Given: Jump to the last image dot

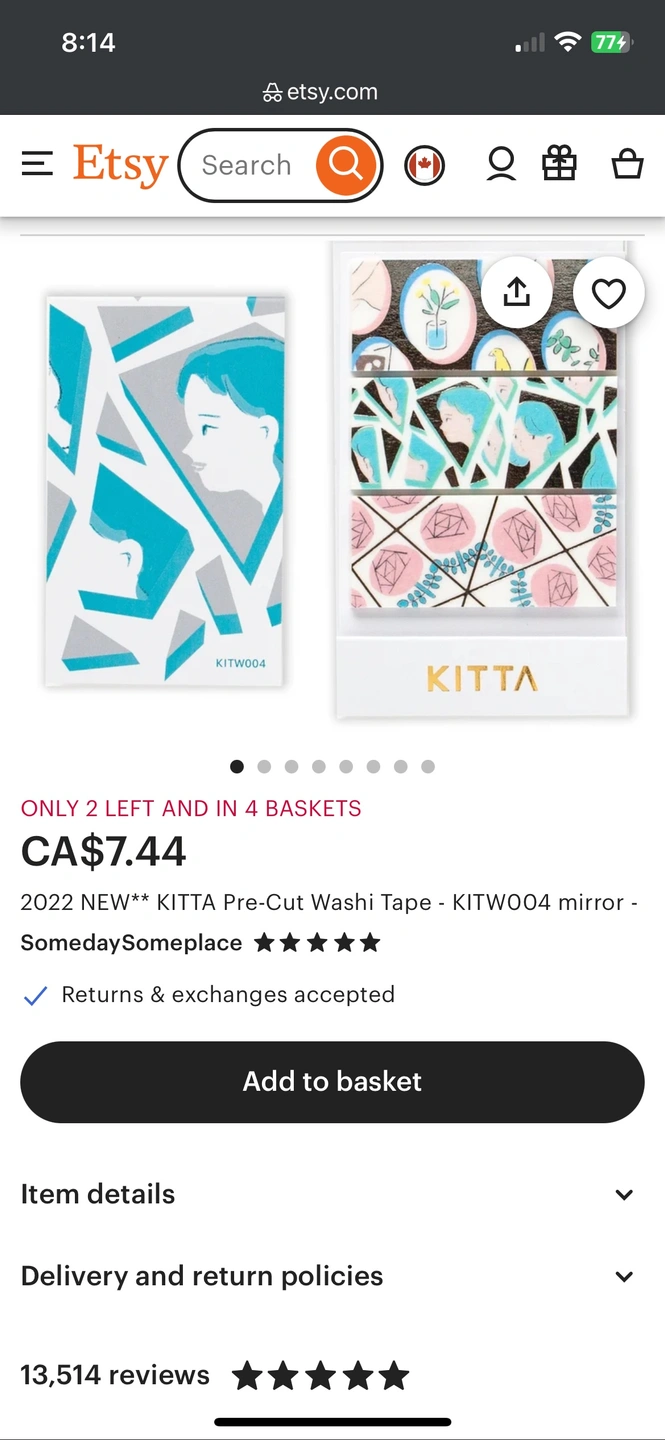Looking at the screenshot, I should point(428,767).
